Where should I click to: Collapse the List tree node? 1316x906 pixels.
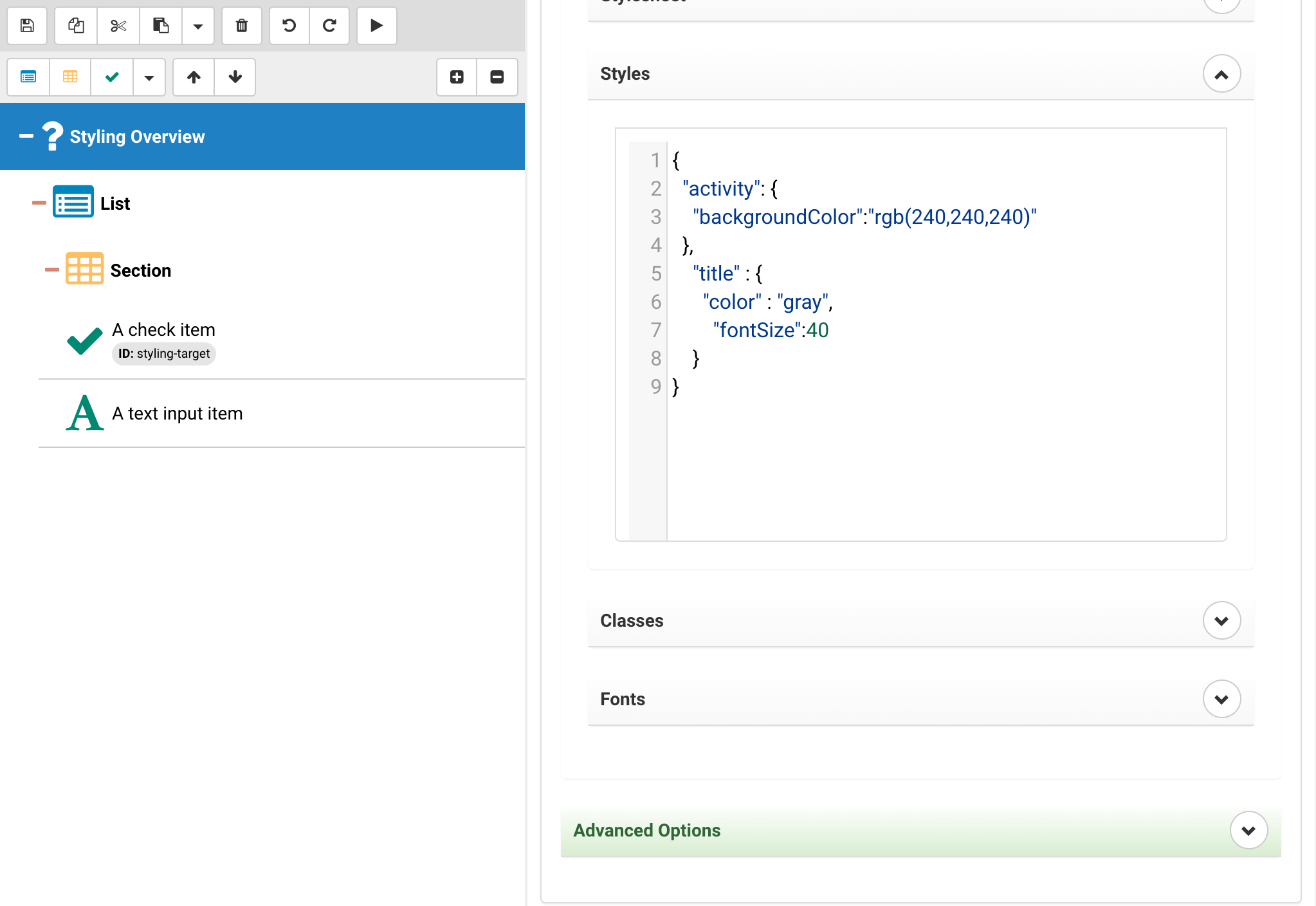(x=39, y=203)
